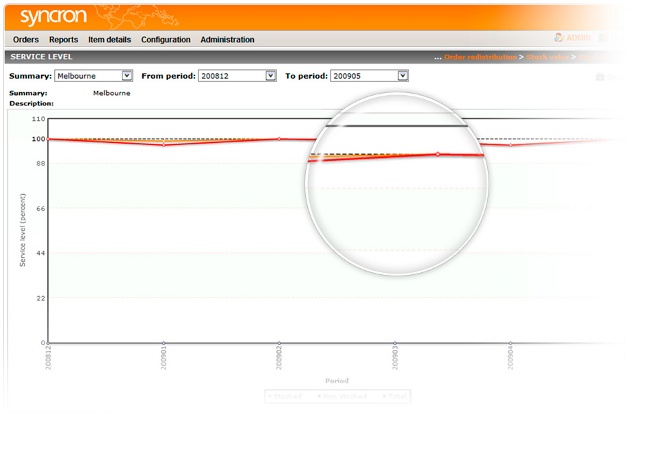Click the 200904 data point on red line
This screenshot has width=650, height=450.
click(510, 145)
